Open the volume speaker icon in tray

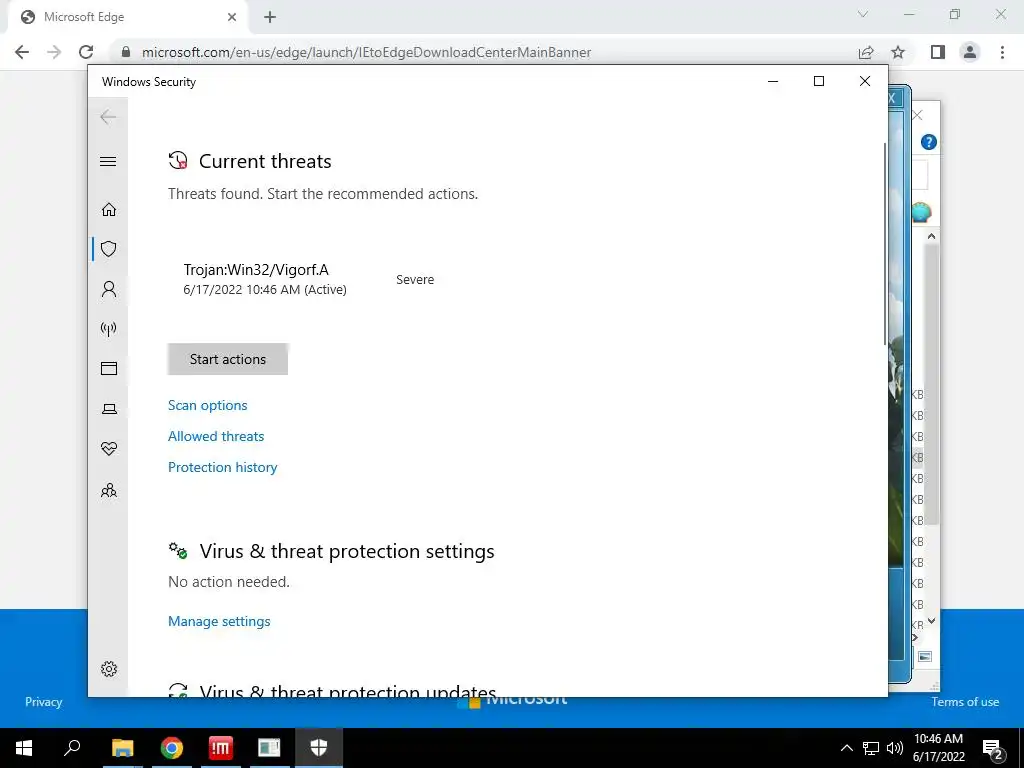pyautogui.click(x=895, y=748)
